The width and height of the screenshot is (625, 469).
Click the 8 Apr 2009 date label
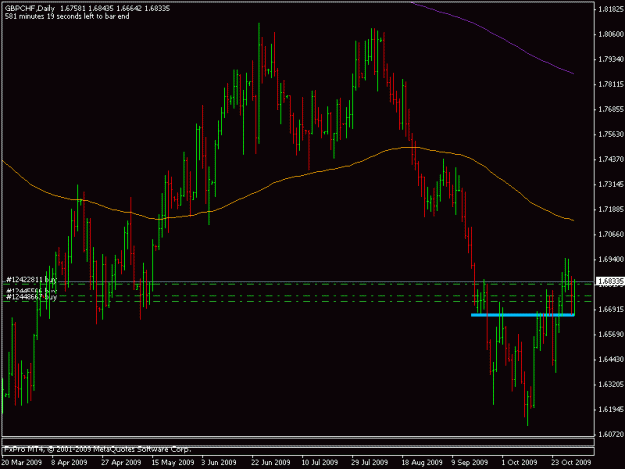pos(69,462)
